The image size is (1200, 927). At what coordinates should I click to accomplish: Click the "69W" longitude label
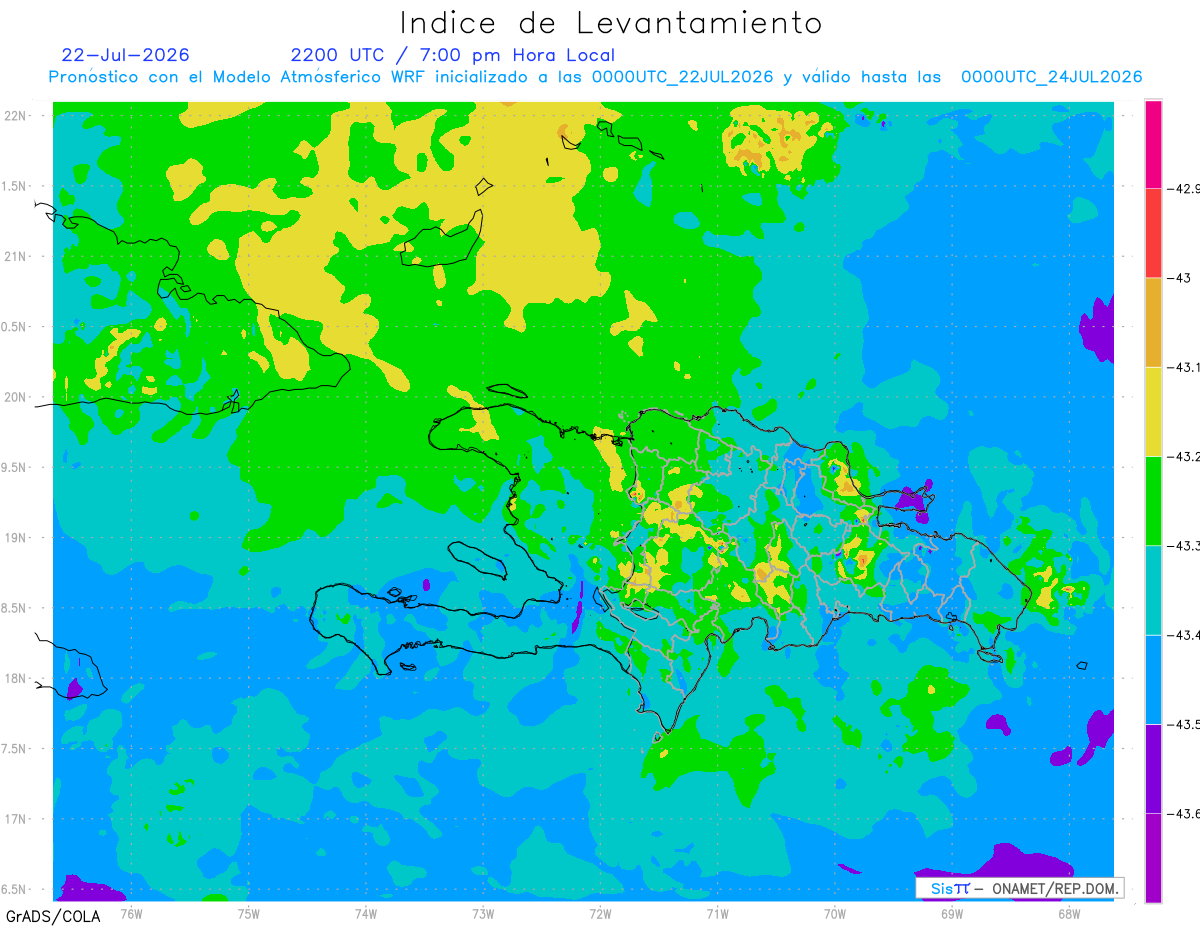pos(952,912)
